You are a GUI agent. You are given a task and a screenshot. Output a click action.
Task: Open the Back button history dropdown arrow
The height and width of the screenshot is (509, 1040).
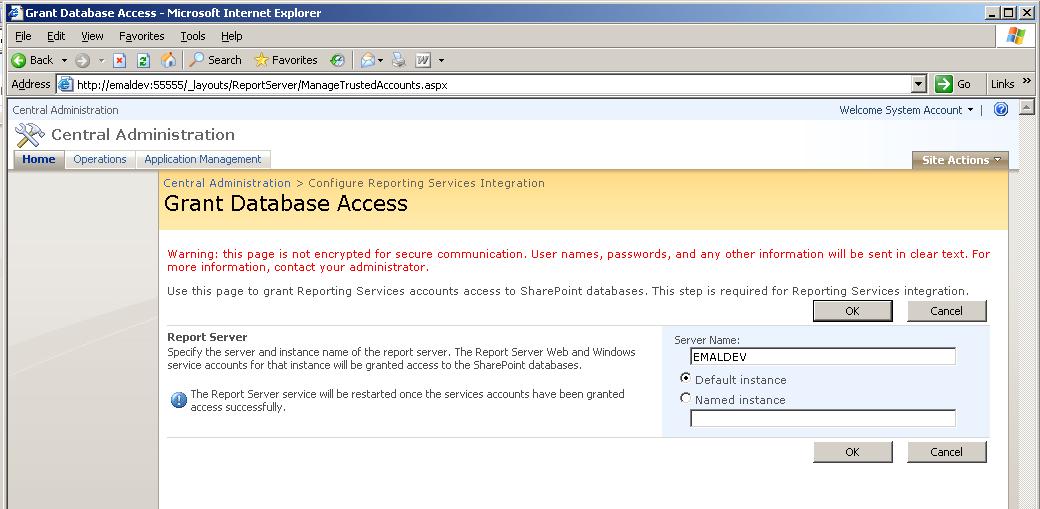click(64, 60)
